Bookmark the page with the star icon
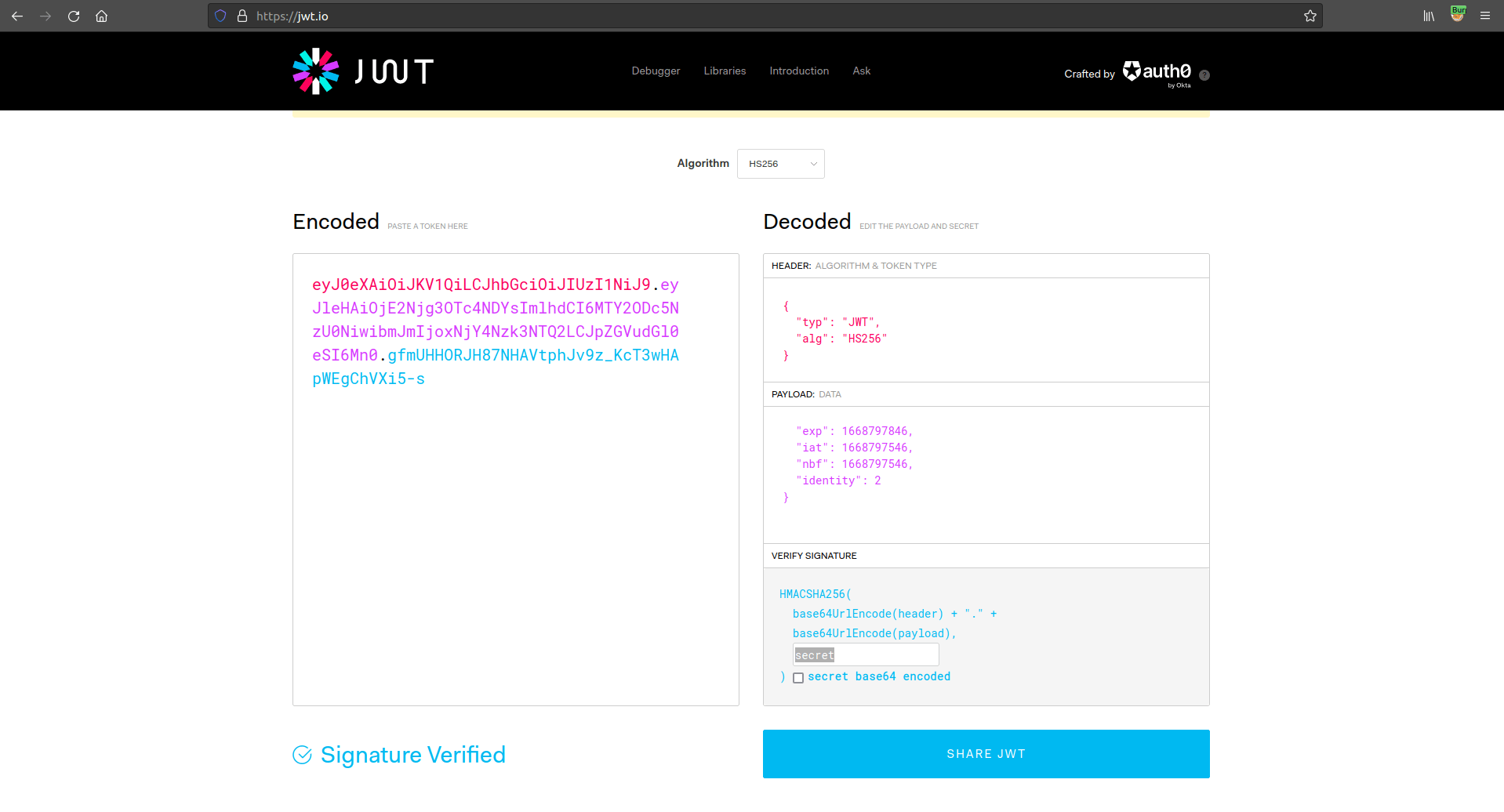Screen dimensions: 1504x812 [x=1310, y=16]
